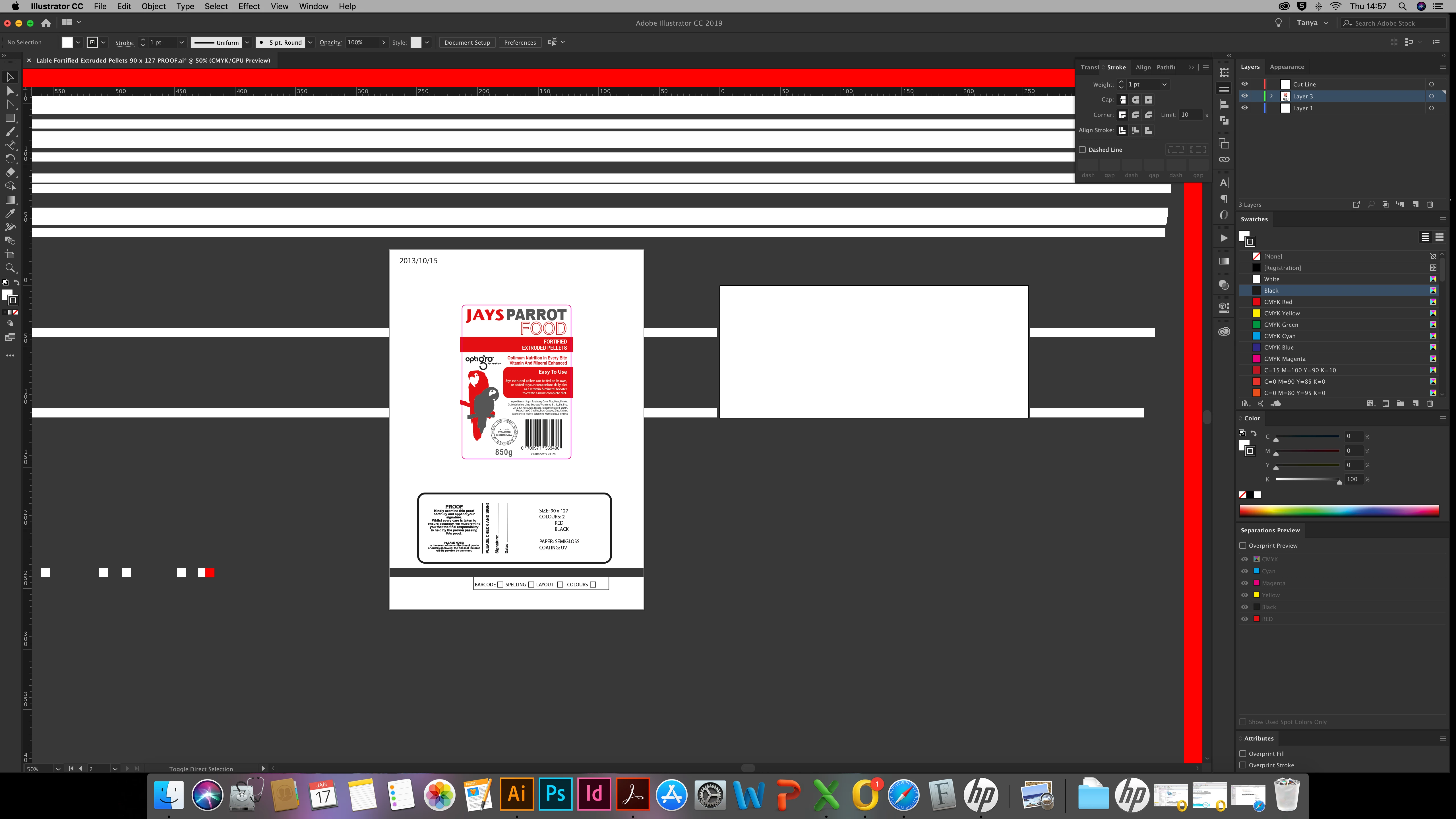
Task: Click the Preferences button
Action: [x=520, y=42]
